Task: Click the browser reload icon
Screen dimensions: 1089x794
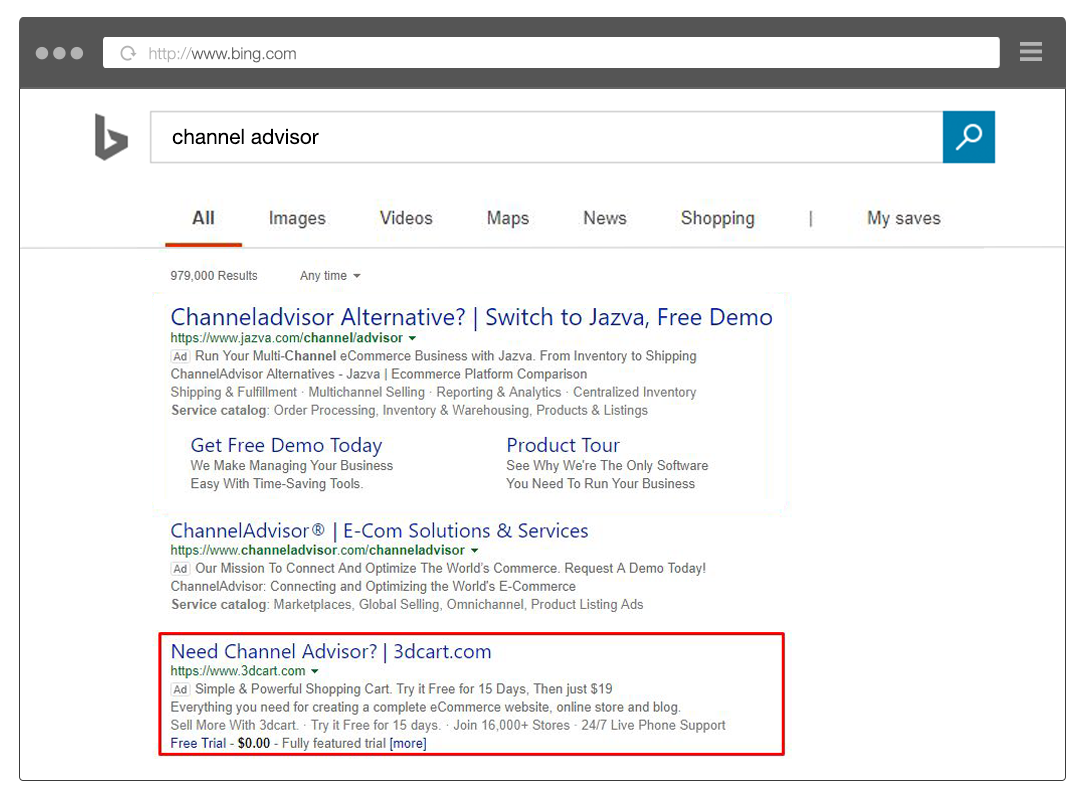Action: click(128, 53)
